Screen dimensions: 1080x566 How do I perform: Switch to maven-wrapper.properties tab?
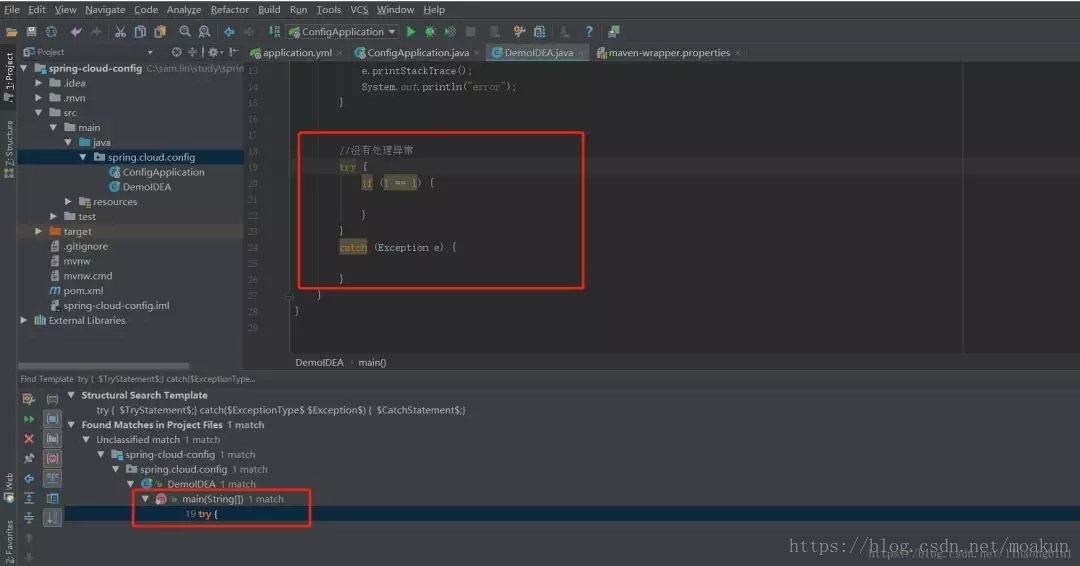coord(669,52)
